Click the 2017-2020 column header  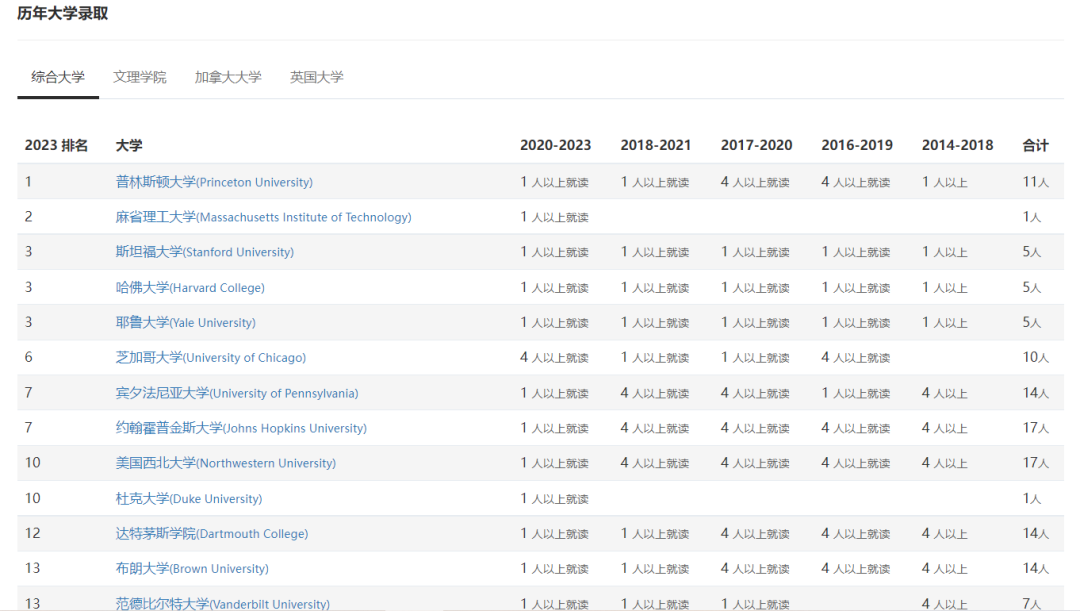pos(756,145)
